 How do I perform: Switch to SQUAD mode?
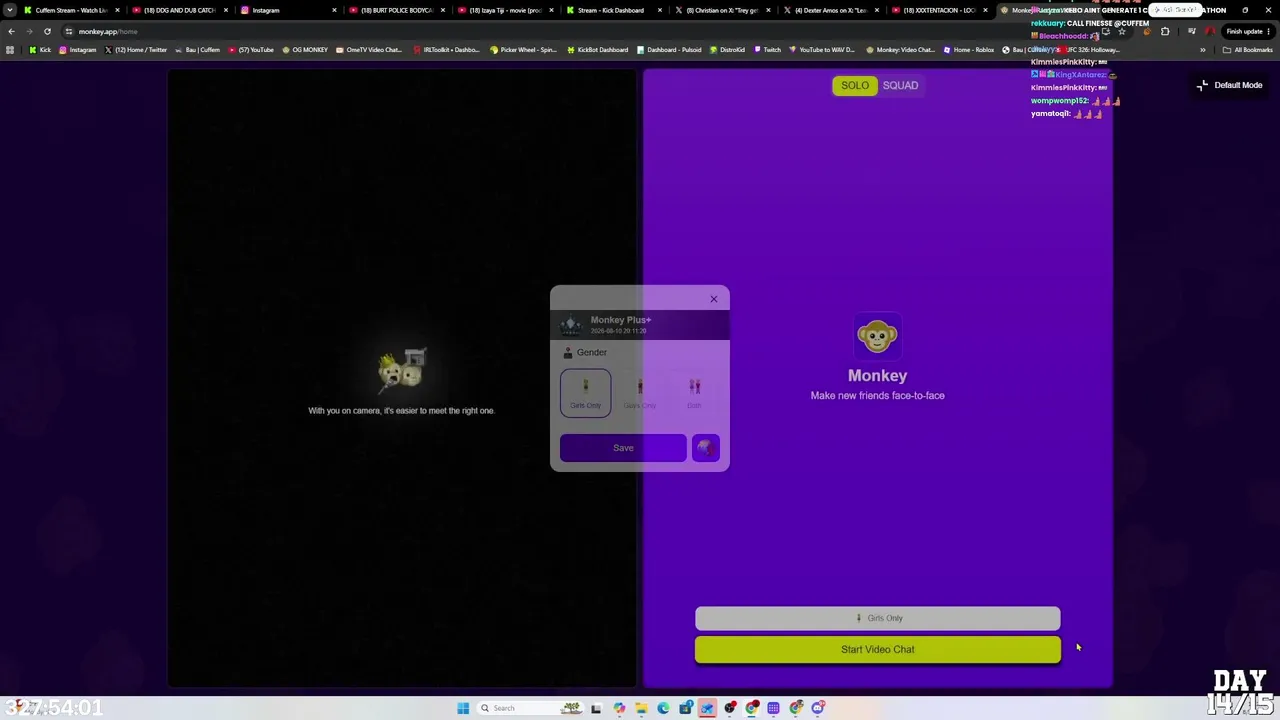900,86
